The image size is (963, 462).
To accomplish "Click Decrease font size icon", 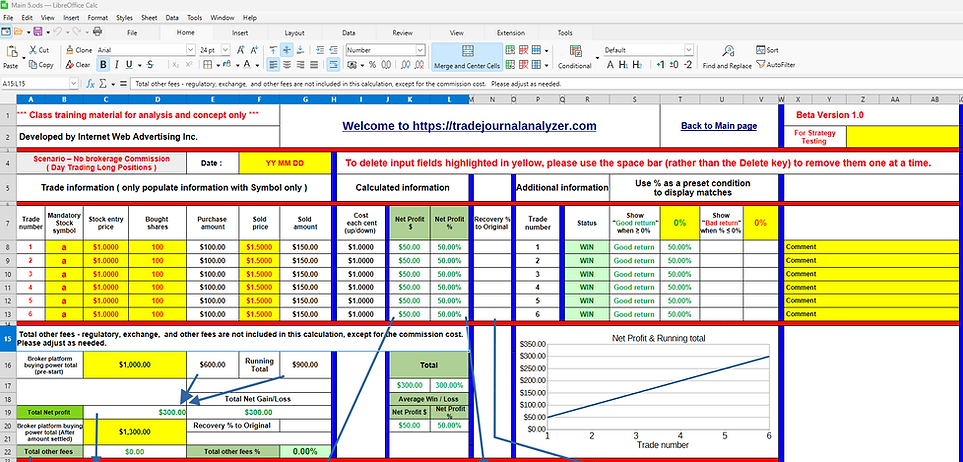I will point(255,50).
